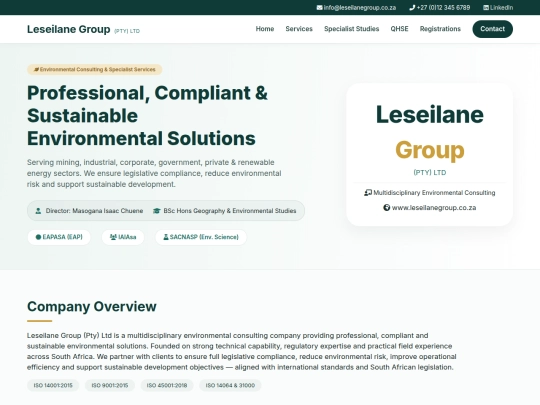Open Specialist Studies in the navigation
Viewport: 540px width, 405px height.
(x=351, y=29)
